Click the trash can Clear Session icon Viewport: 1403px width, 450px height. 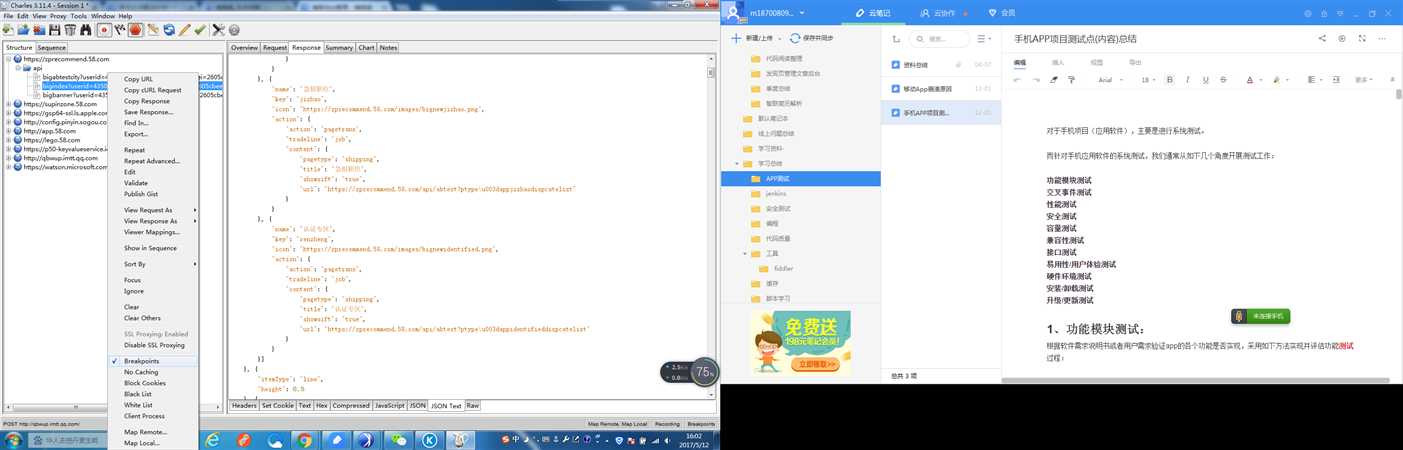[x=70, y=30]
